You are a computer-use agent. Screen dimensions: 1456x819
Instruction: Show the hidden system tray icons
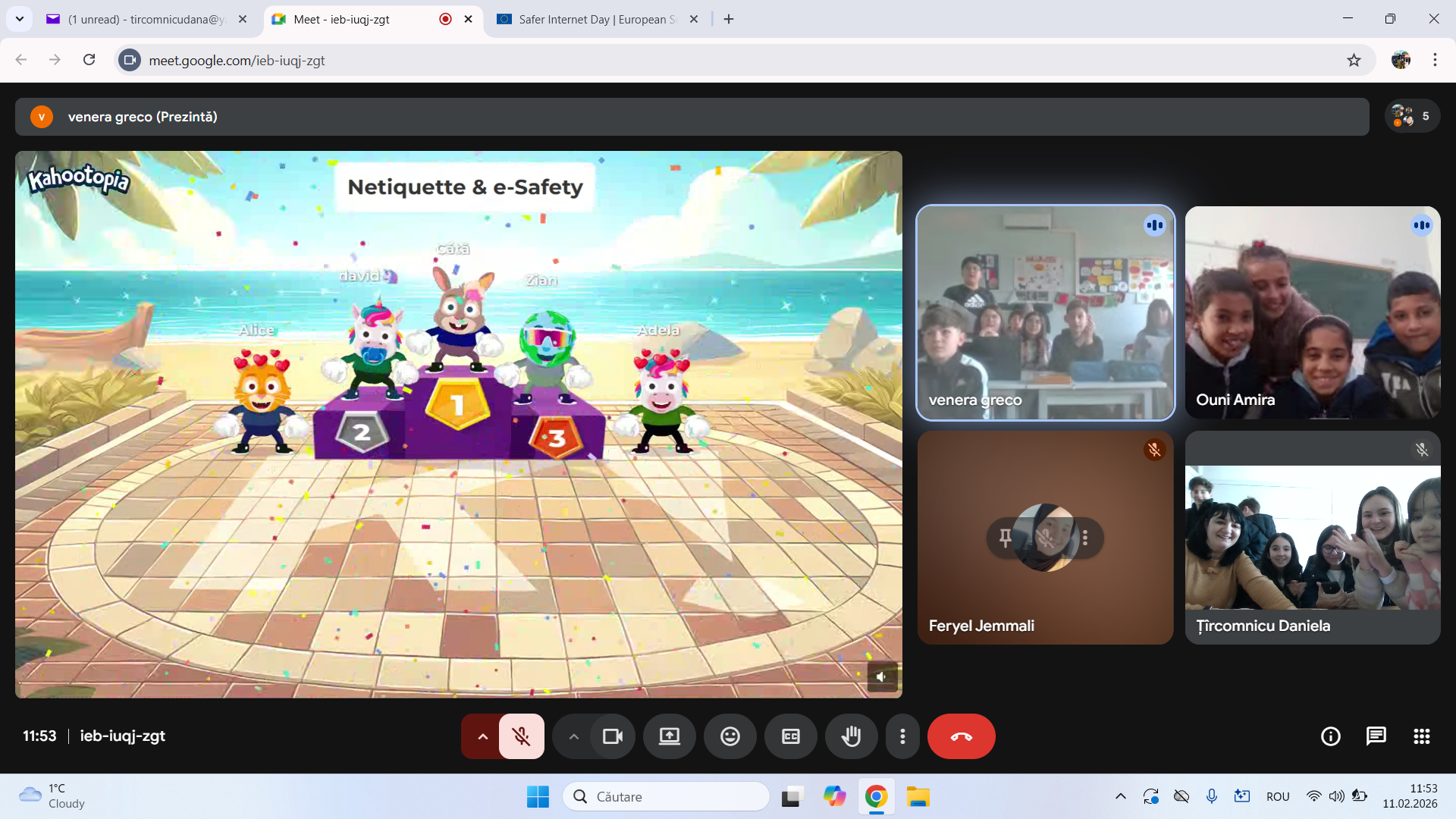(1120, 796)
